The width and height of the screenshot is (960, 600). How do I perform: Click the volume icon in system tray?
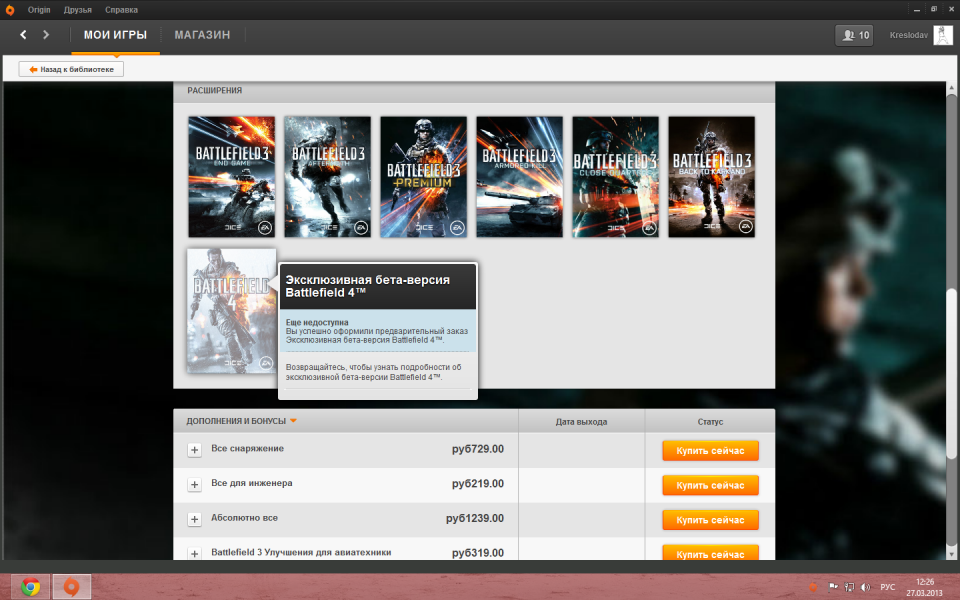coord(865,587)
